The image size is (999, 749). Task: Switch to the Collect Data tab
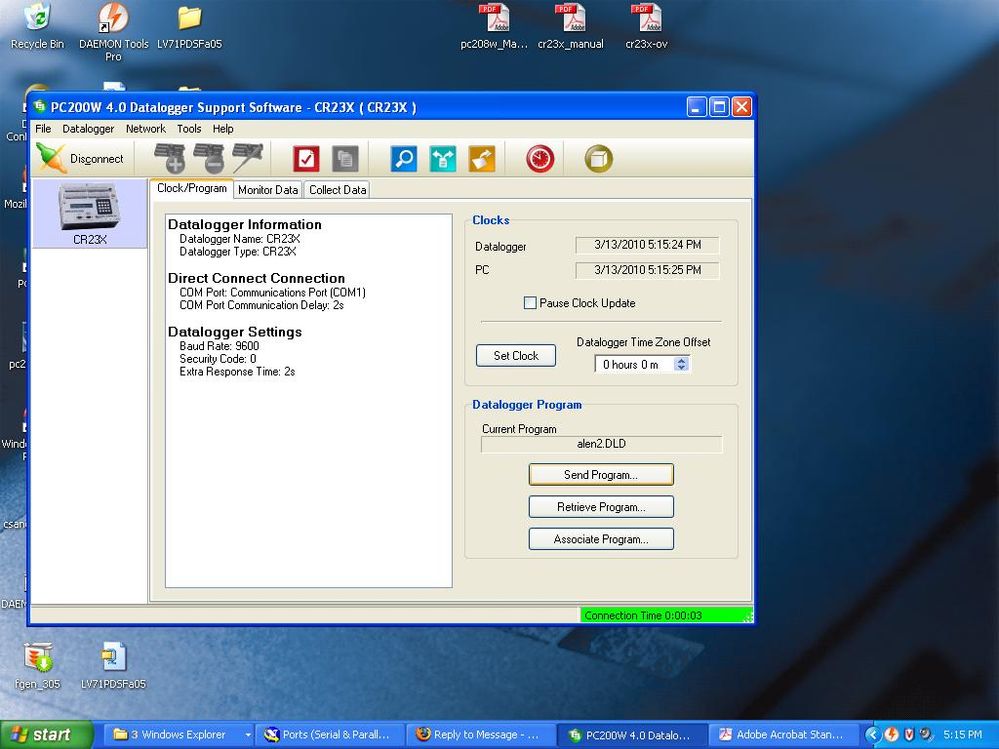click(x=338, y=190)
